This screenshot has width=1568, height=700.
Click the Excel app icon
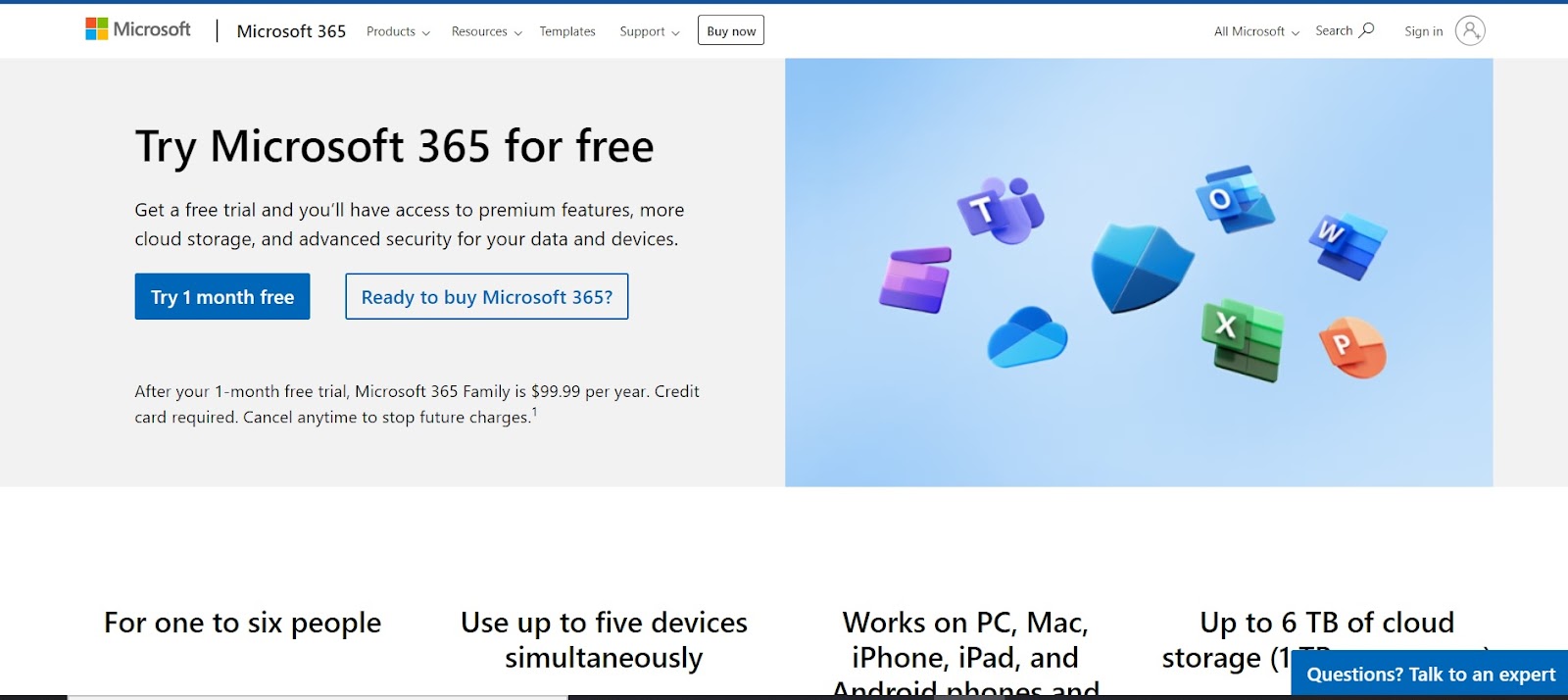pyautogui.click(x=1243, y=339)
